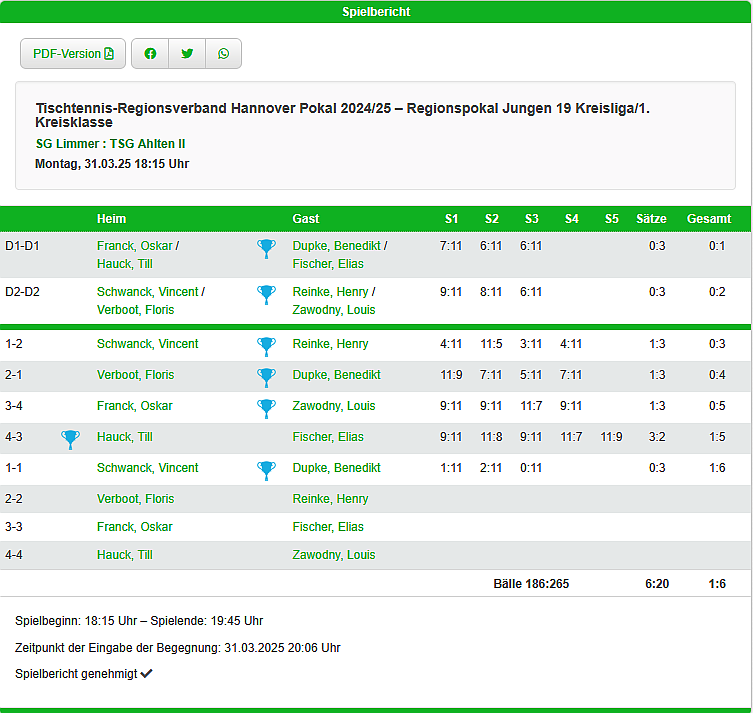Share the match report via WhatsApp

(x=223, y=54)
